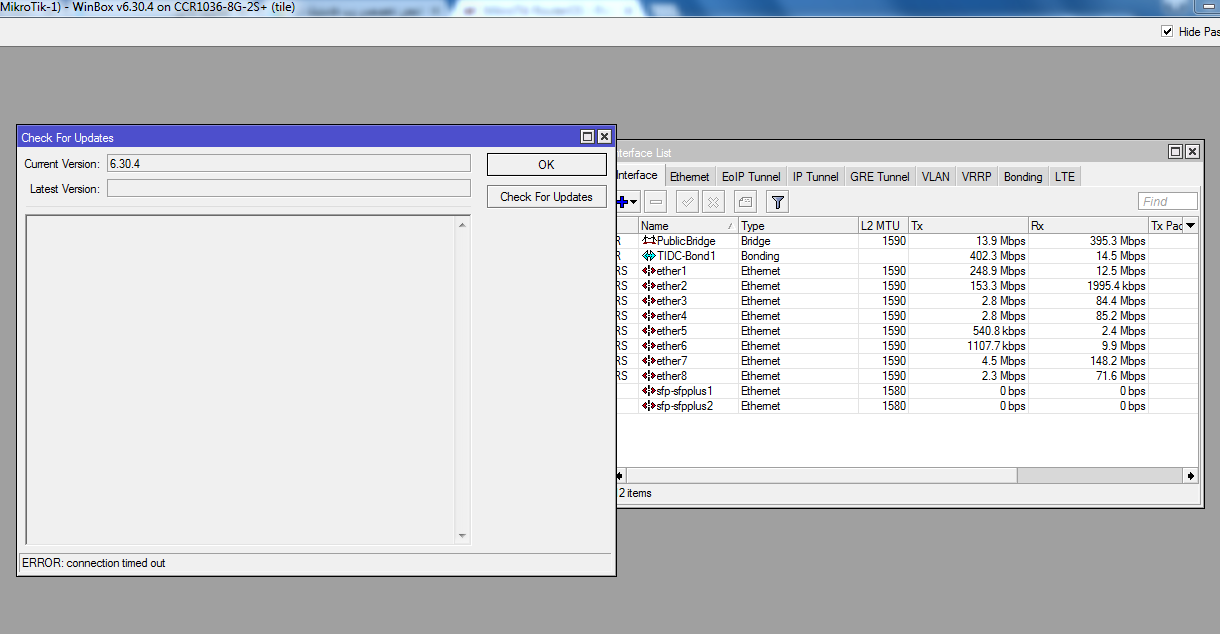1220x634 pixels.
Task: Click the changelog text area
Action: pos(240,380)
